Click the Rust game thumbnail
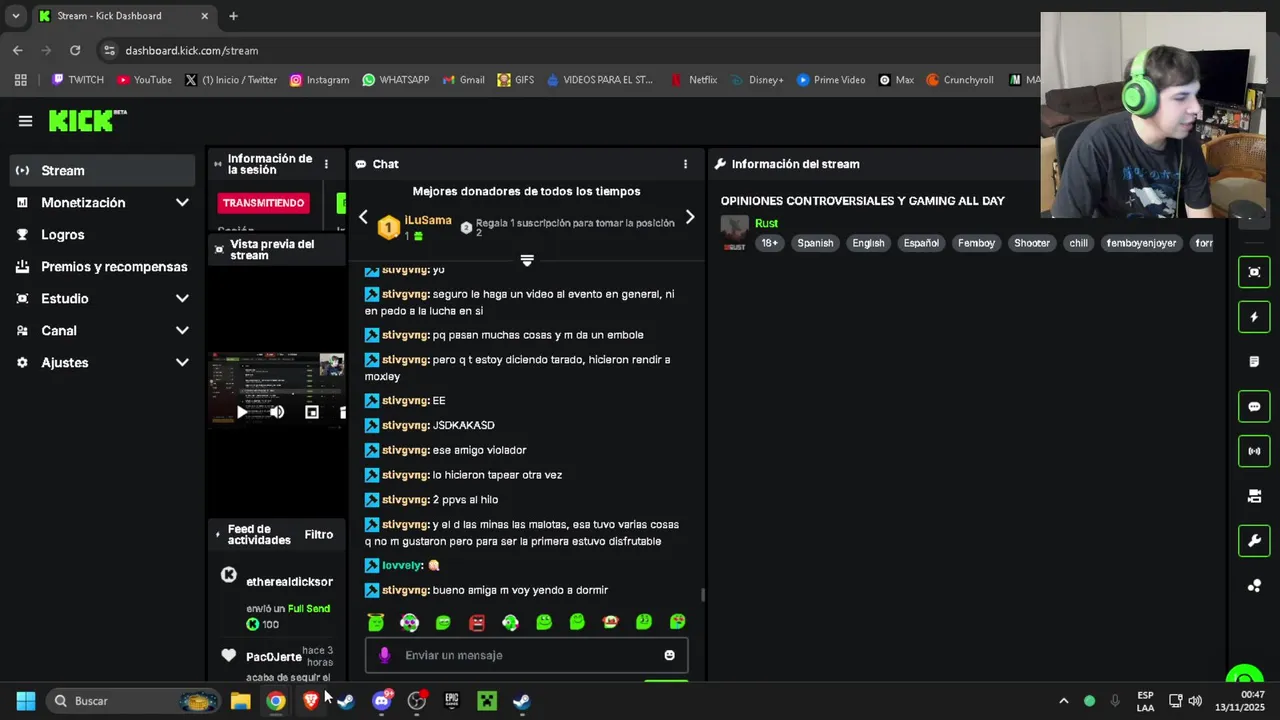1280x720 pixels. pyautogui.click(x=734, y=233)
